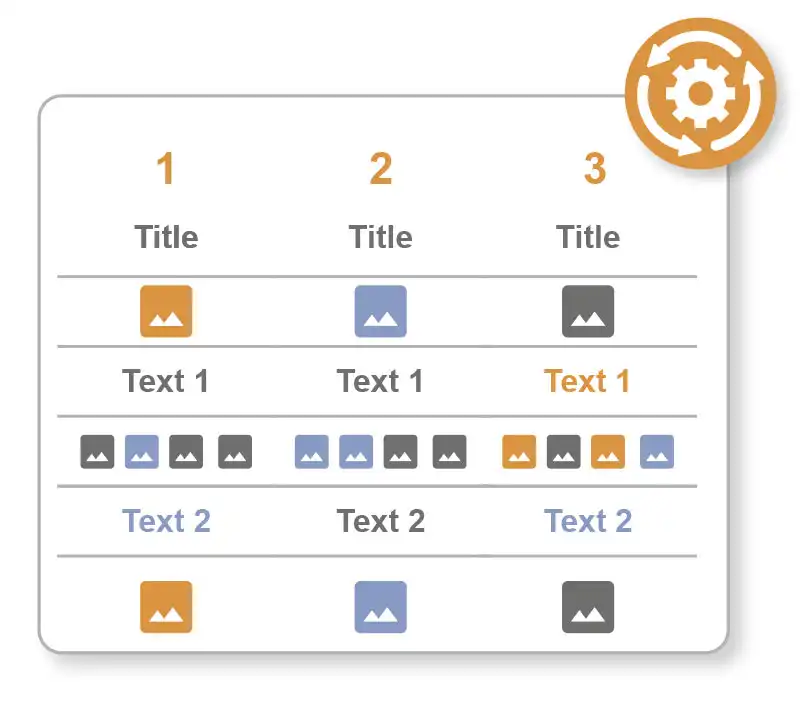Select the column header number 2
The width and height of the screenshot is (800, 703).
point(380,170)
